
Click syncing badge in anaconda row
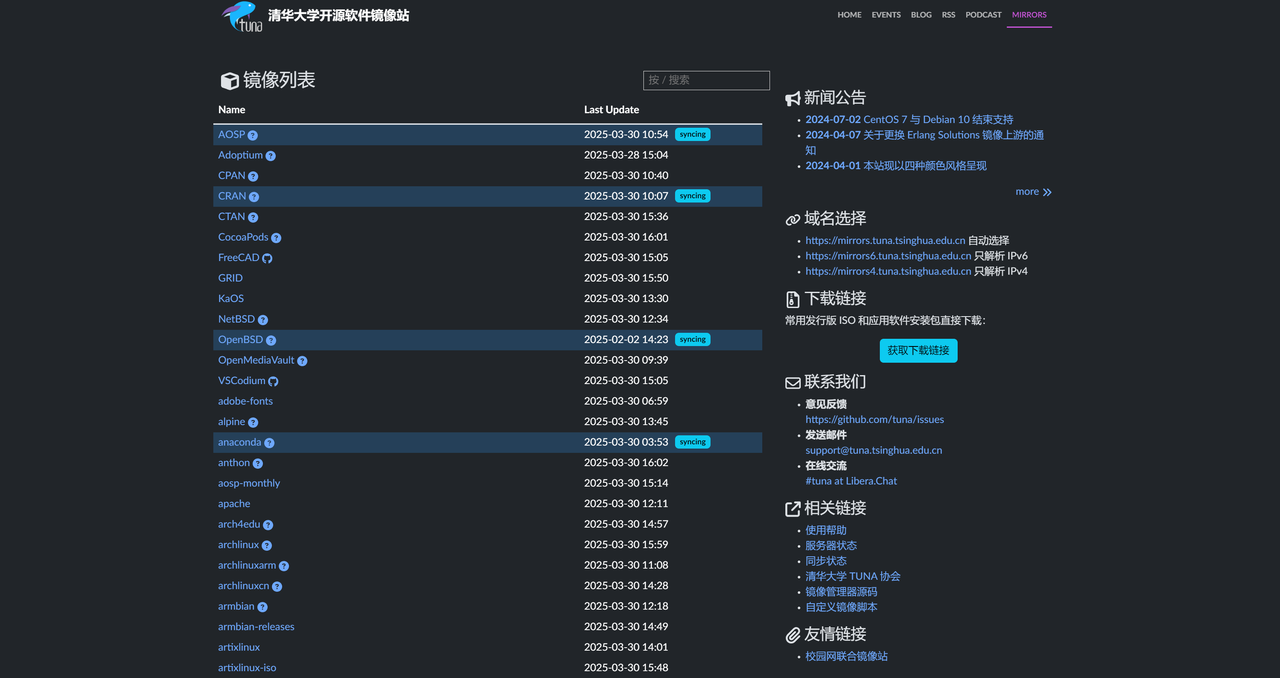(x=692, y=442)
